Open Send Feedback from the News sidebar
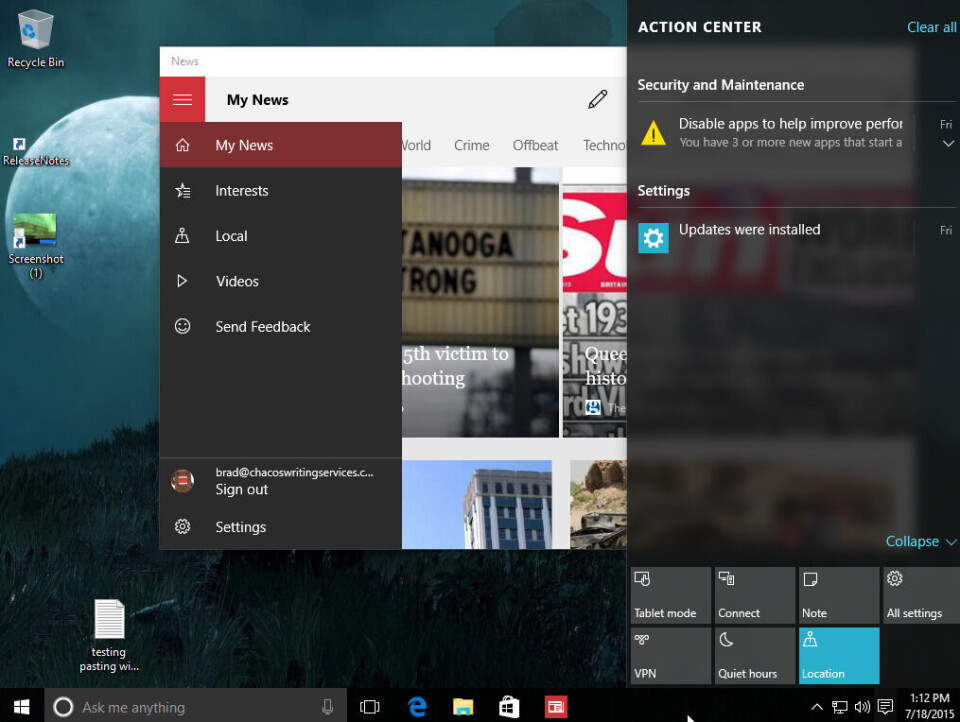Screen dimensions: 960x722 [262, 327]
